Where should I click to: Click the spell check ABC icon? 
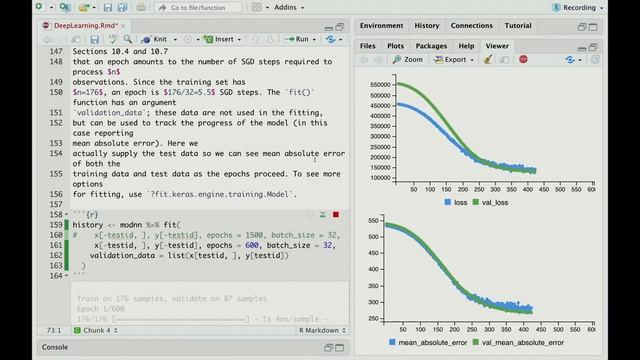(x=113, y=39)
